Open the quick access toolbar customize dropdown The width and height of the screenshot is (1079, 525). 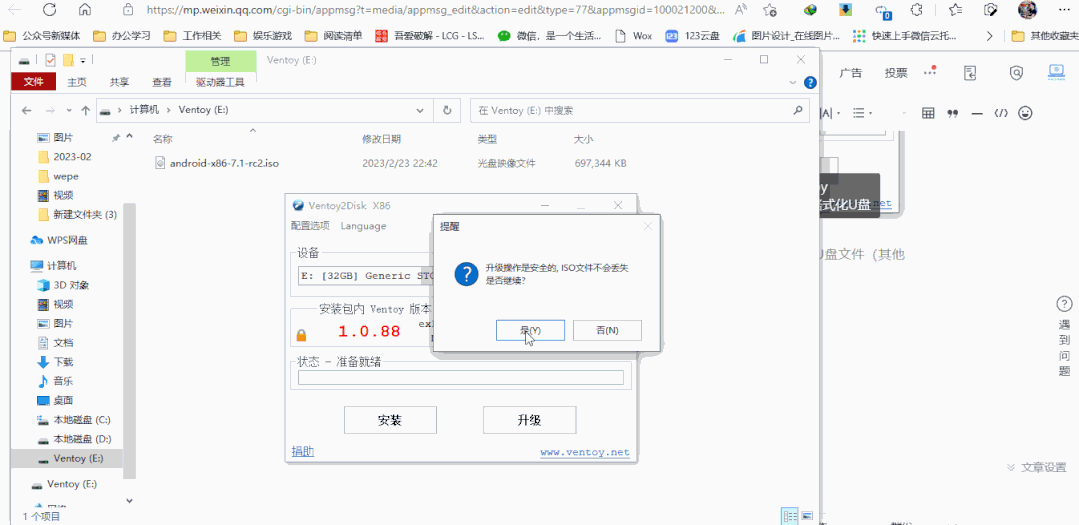[83, 61]
